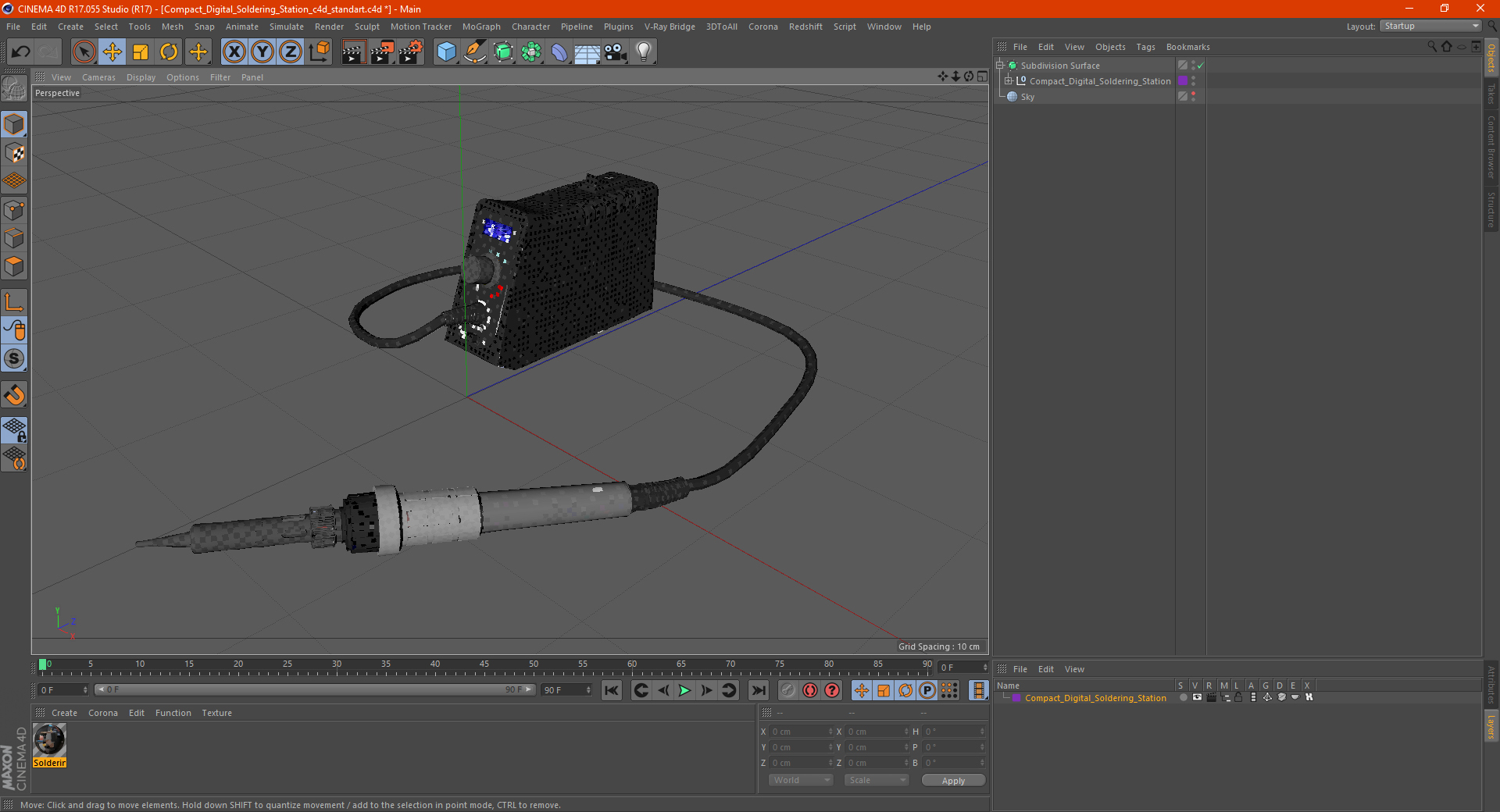Open the World coordinate dropdown
Screen dimensions: 1500x812
tap(801, 780)
